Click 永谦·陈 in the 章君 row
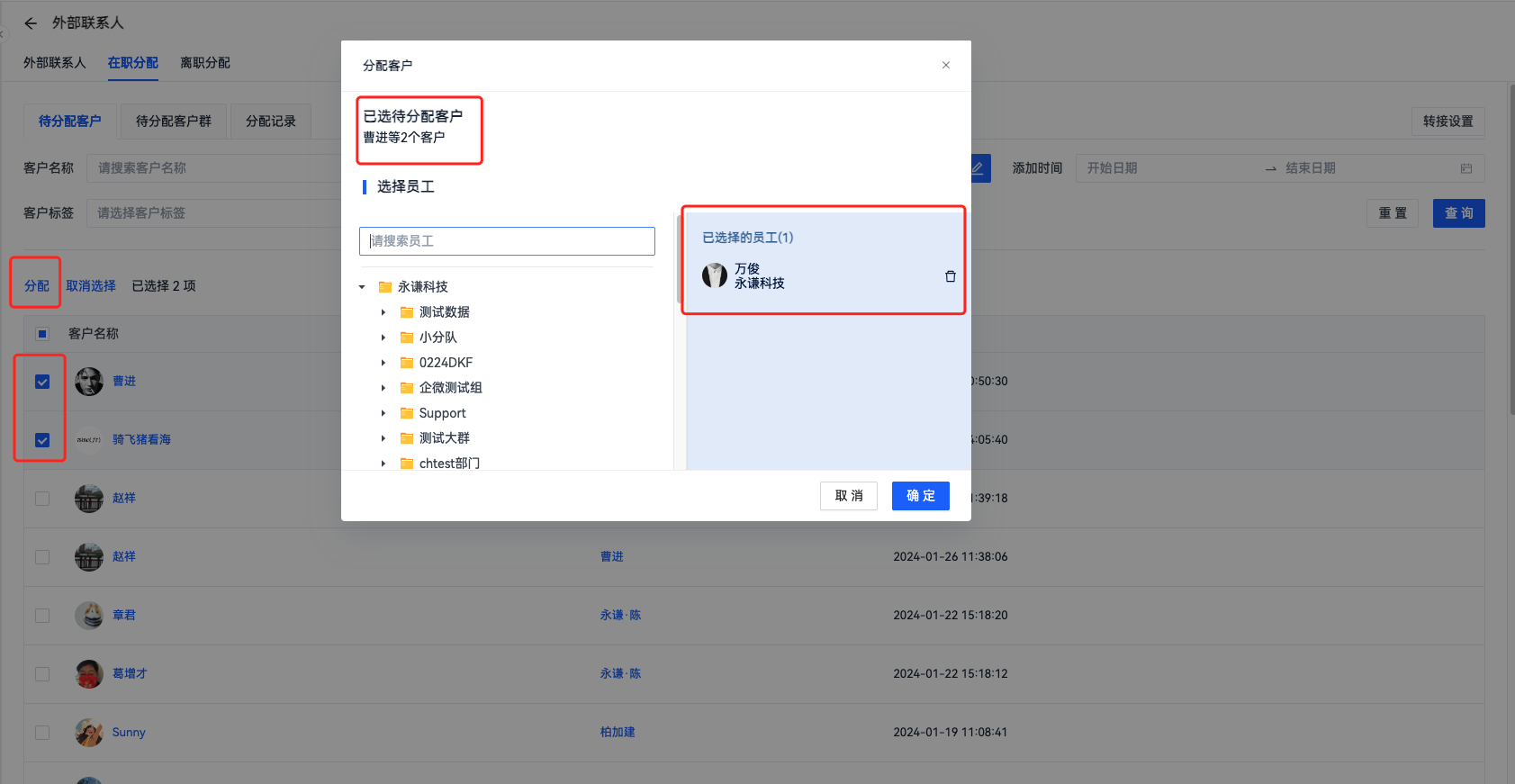The image size is (1515, 784). (621, 616)
